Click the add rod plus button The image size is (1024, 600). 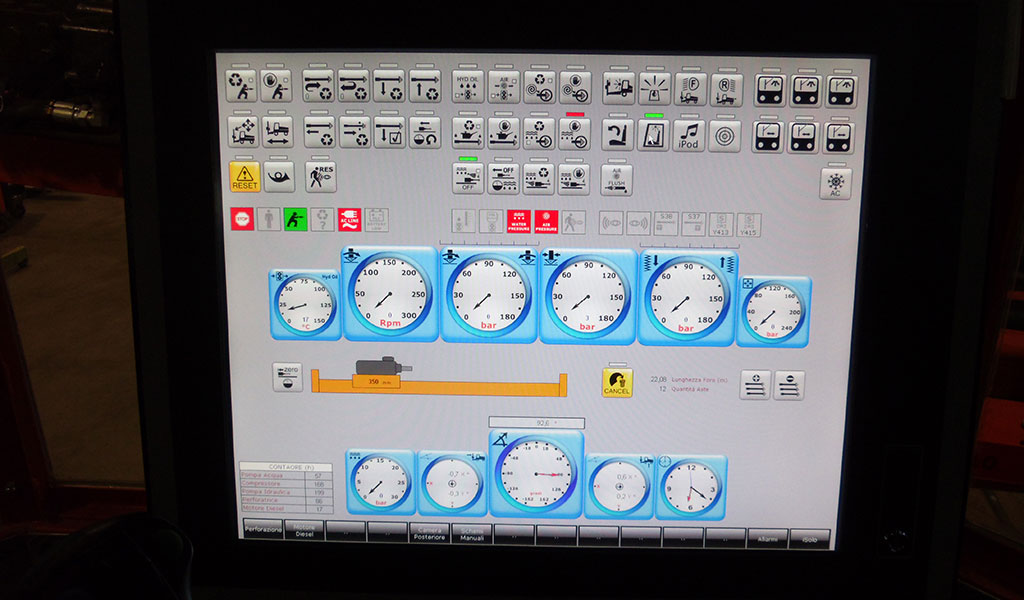point(754,385)
